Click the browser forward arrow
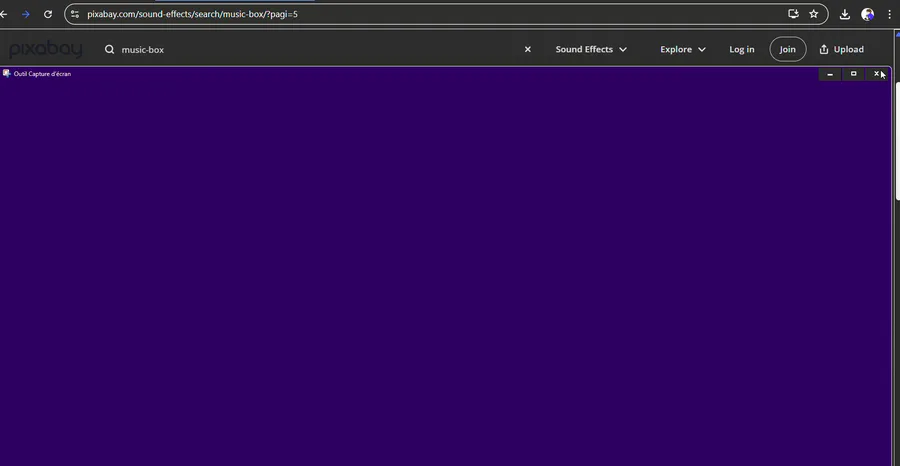Image resolution: width=900 pixels, height=466 pixels. click(x=25, y=14)
